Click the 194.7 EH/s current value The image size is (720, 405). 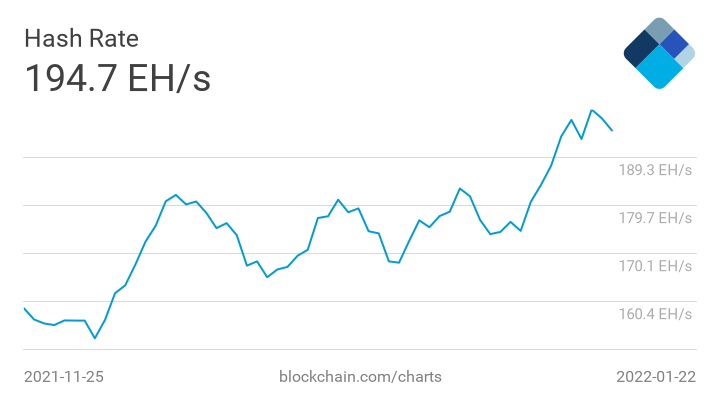tap(118, 78)
